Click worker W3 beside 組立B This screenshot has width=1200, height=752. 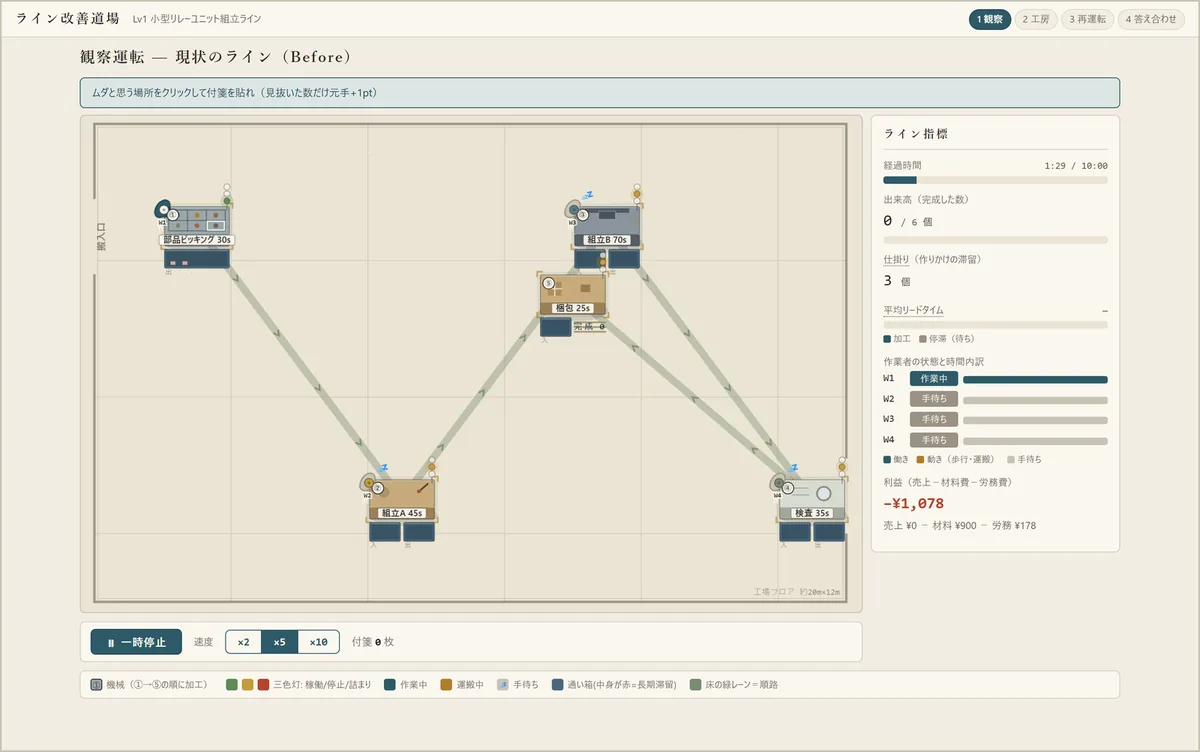pyautogui.click(x=573, y=210)
